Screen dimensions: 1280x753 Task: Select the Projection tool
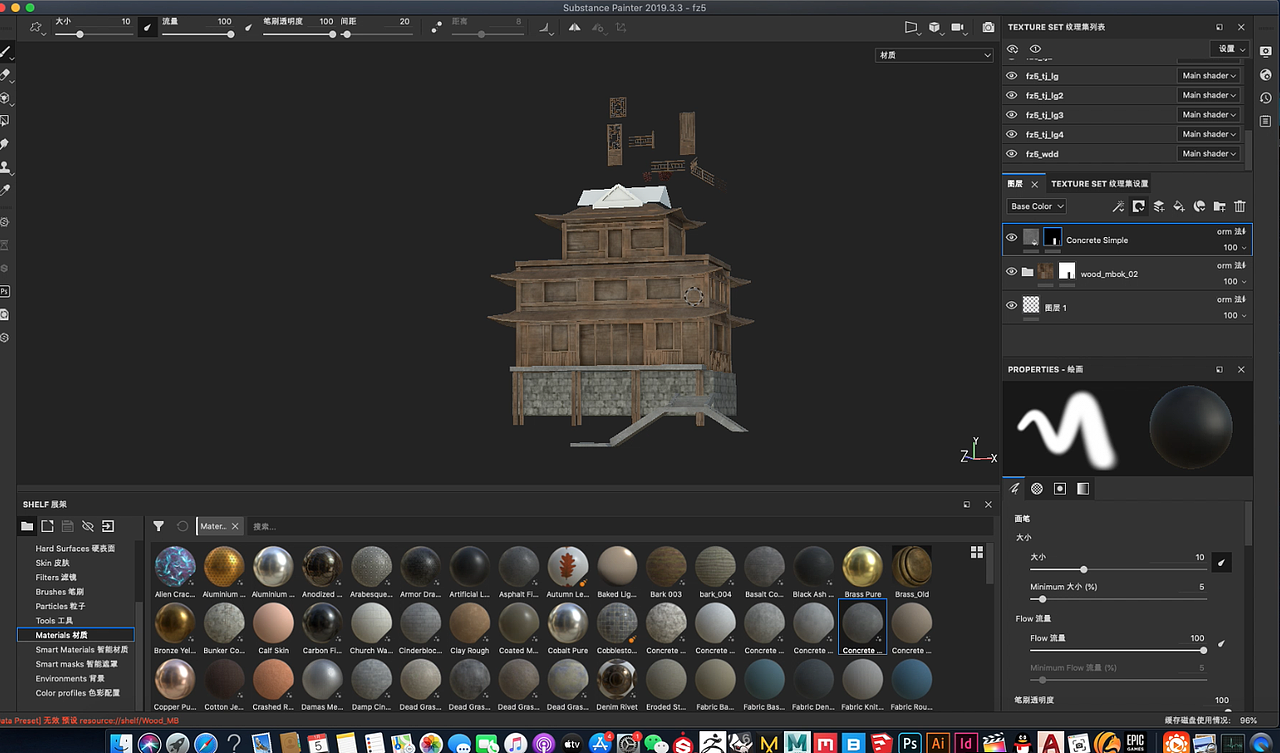pyautogui.click(x=5, y=98)
